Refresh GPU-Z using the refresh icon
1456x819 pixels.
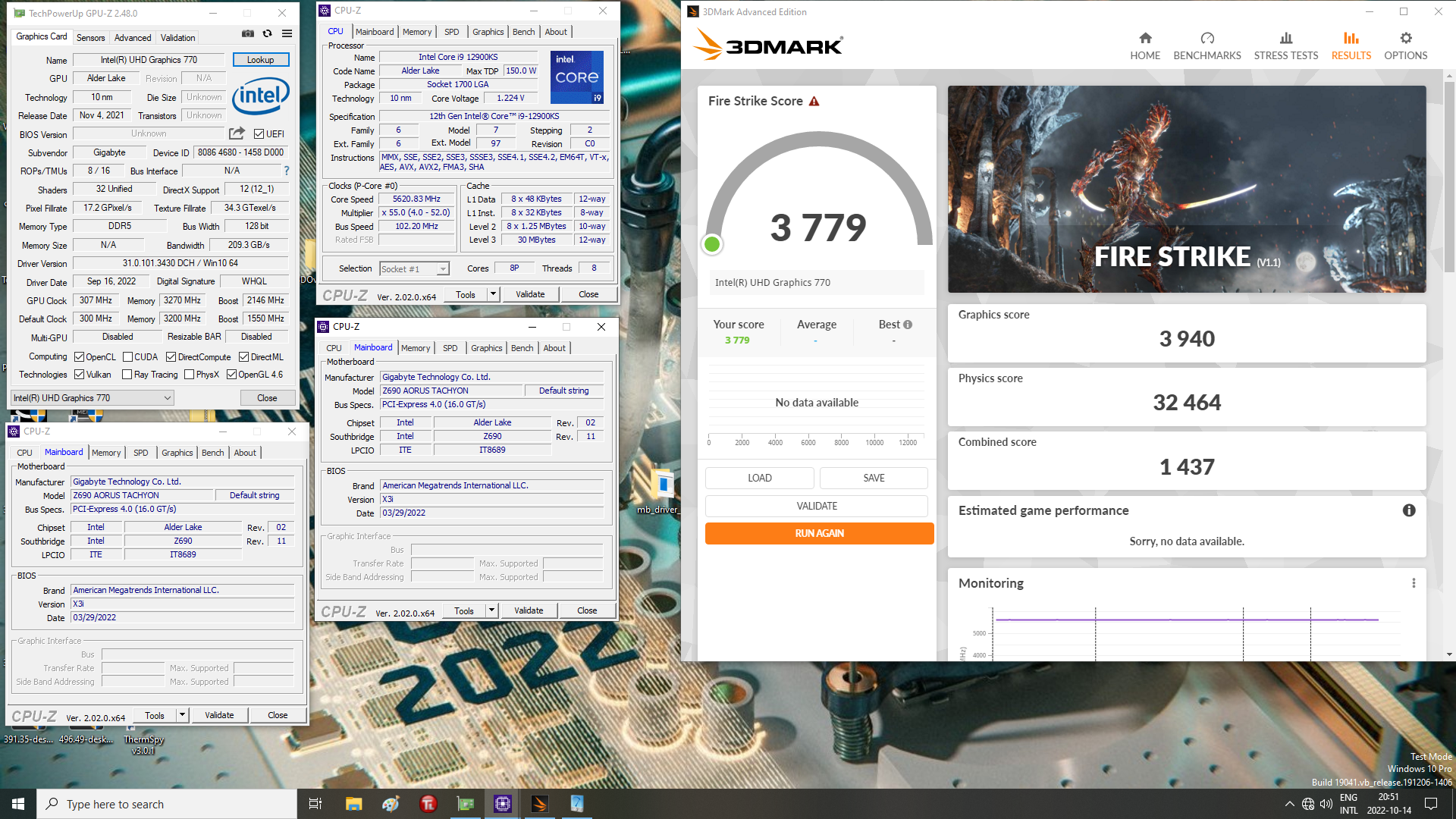click(x=268, y=34)
